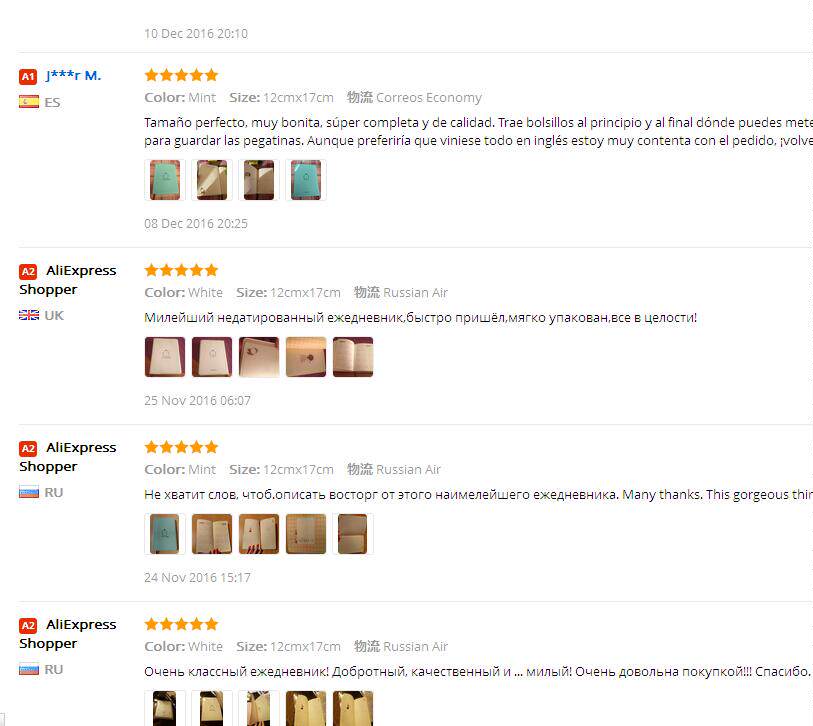Image resolution: width=813 pixels, height=726 pixels.
Task: Click the A2 badge of the bottom reviewer
Action: pos(28,625)
